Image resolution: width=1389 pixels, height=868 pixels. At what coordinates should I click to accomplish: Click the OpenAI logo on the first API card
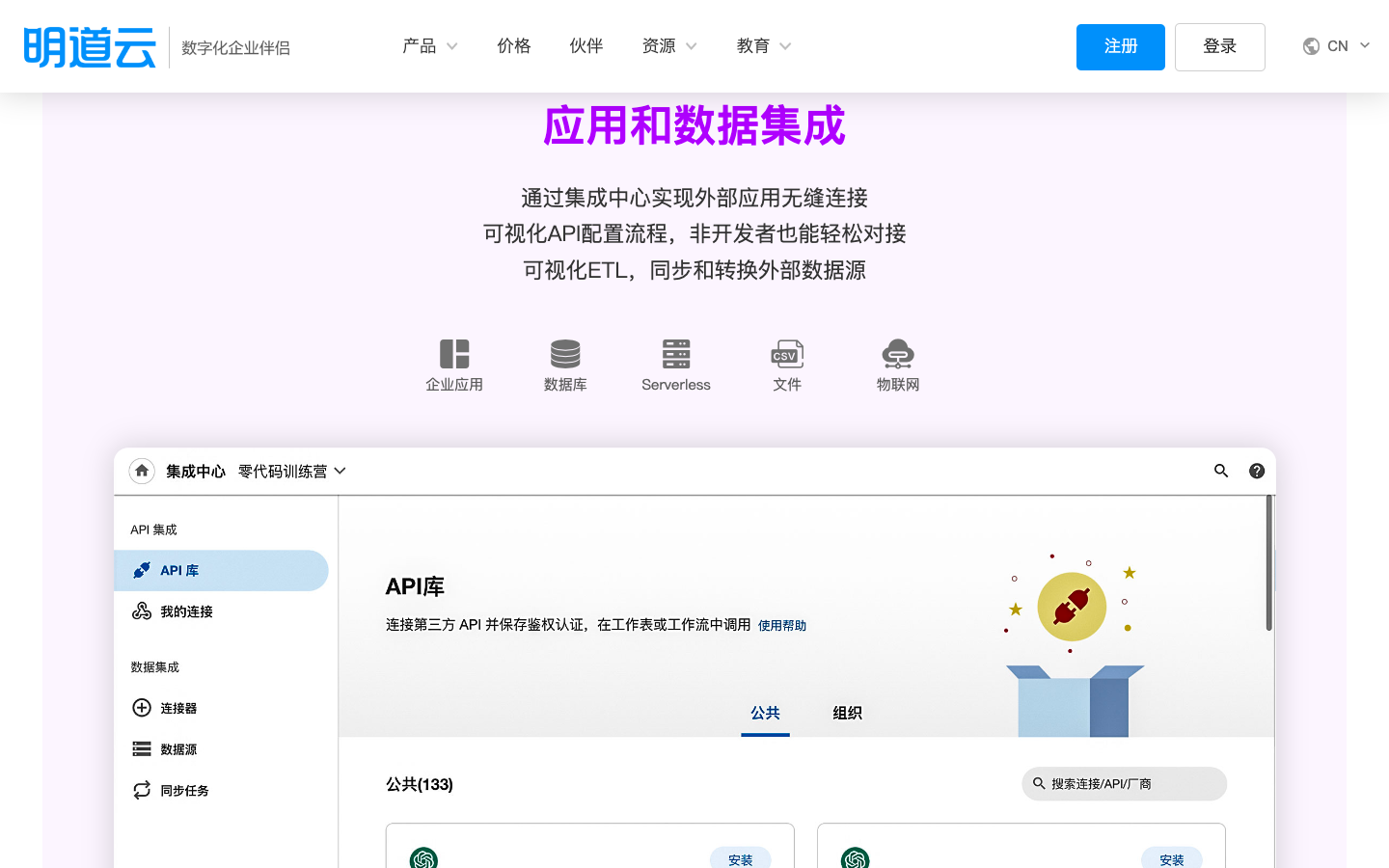[x=423, y=856]
